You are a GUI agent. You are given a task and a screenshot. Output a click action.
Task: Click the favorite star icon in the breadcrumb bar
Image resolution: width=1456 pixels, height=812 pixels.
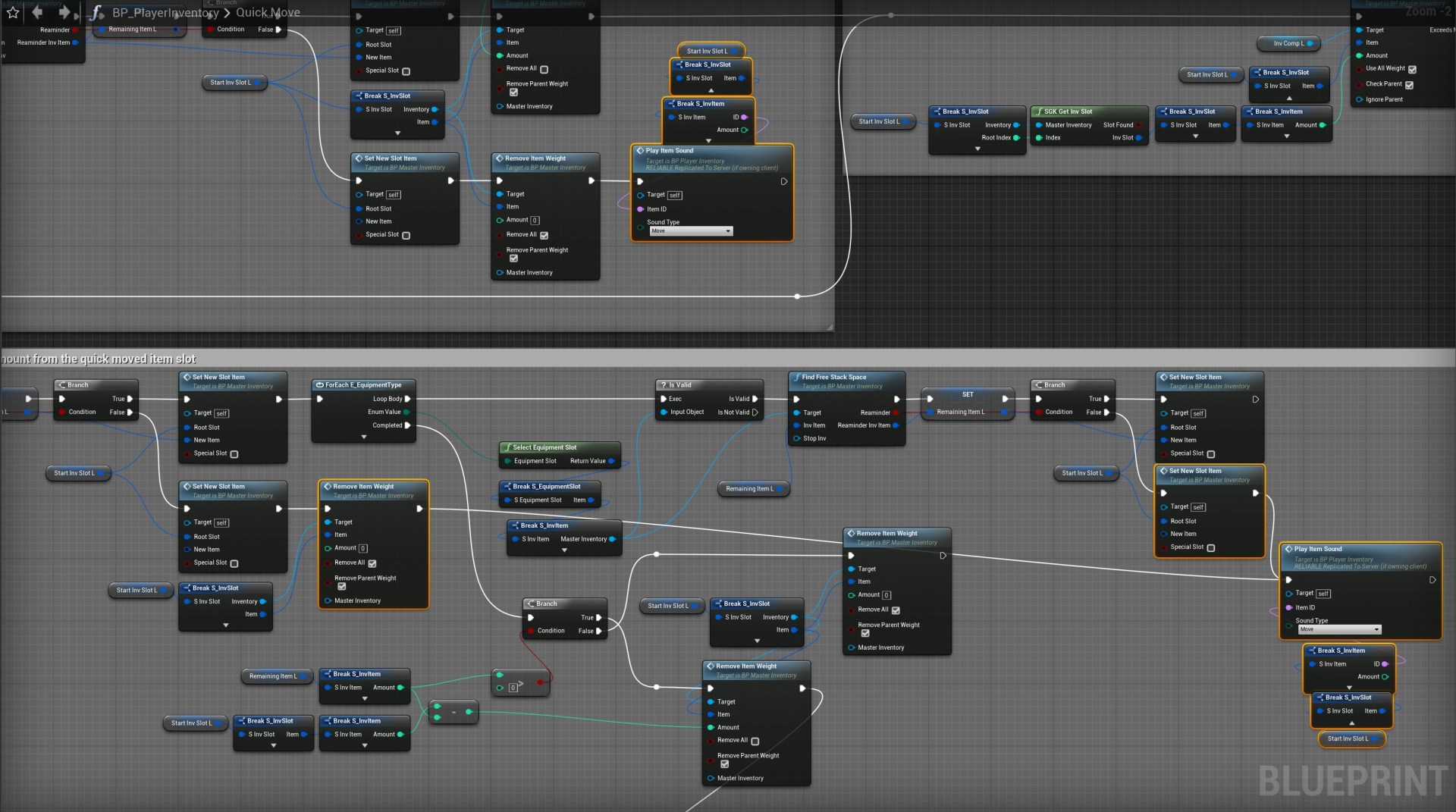click(13, 12)
